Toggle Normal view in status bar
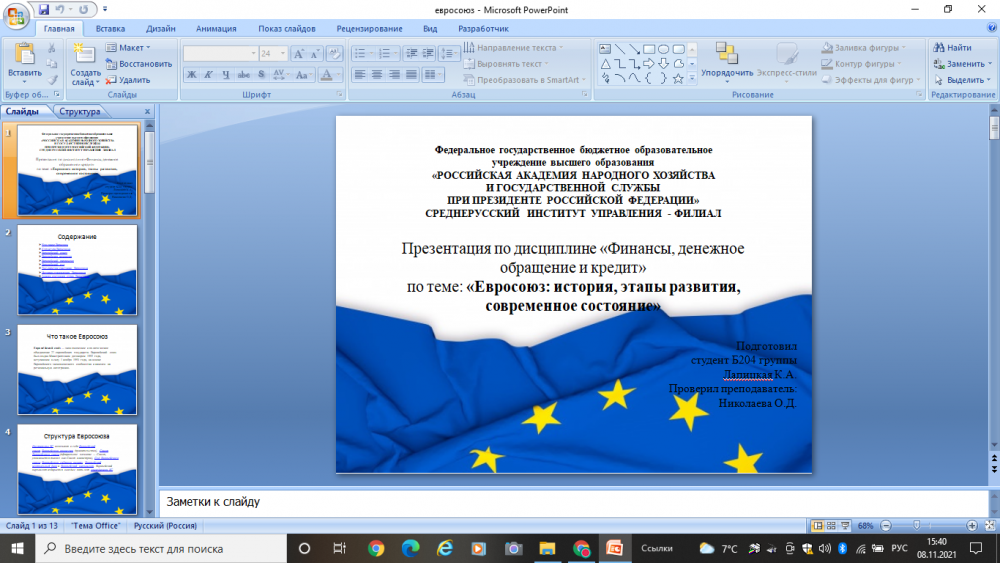The image size is (1000, 563). 818,525
